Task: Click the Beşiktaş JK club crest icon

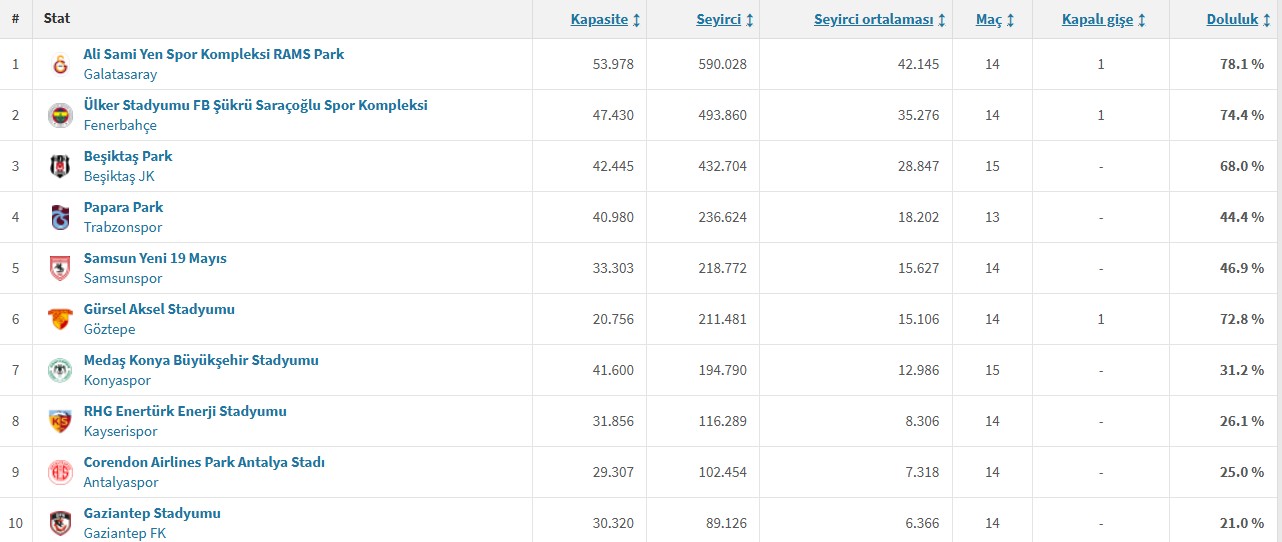Action: coord(60,167)
